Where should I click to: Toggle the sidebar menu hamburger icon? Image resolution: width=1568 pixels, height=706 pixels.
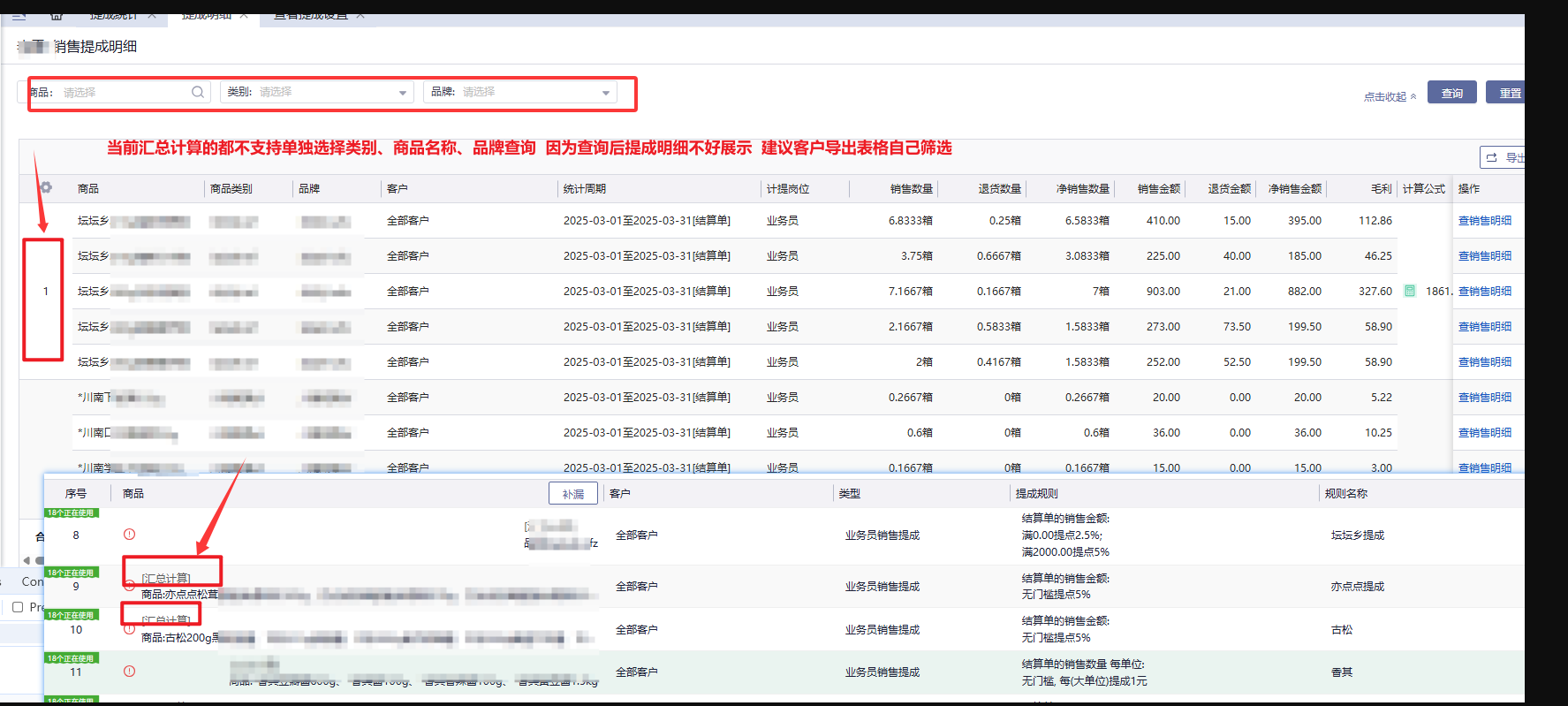[19, 16]
